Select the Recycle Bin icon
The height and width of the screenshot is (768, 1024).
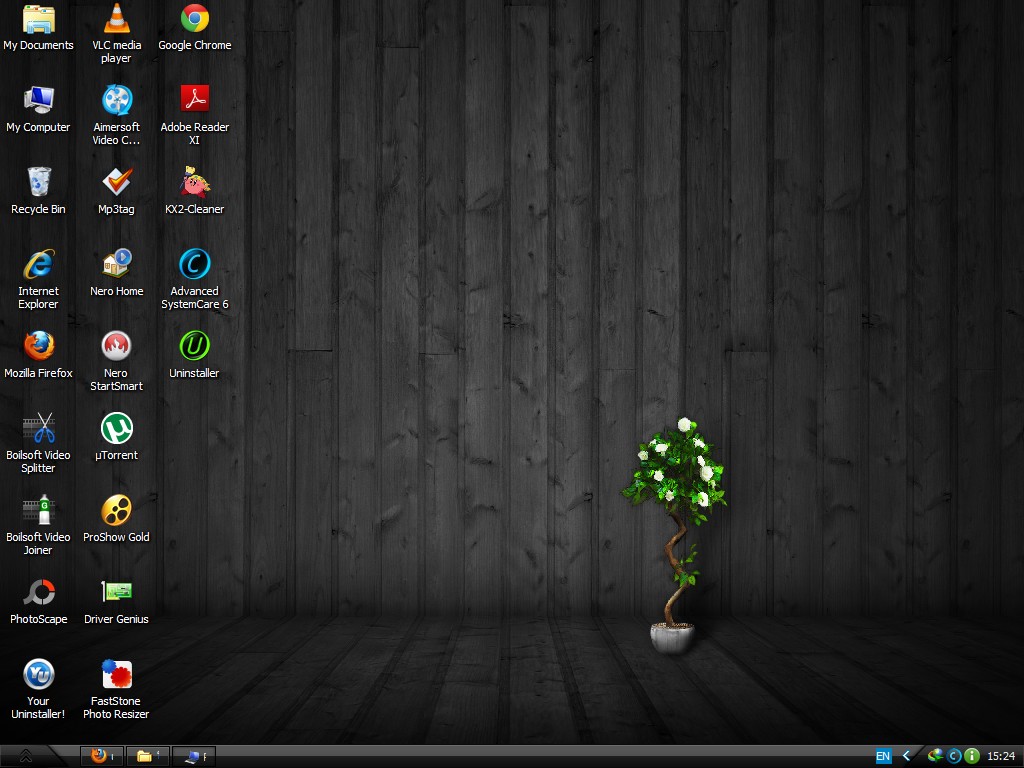pyautogui.click(x=38, y=182)
